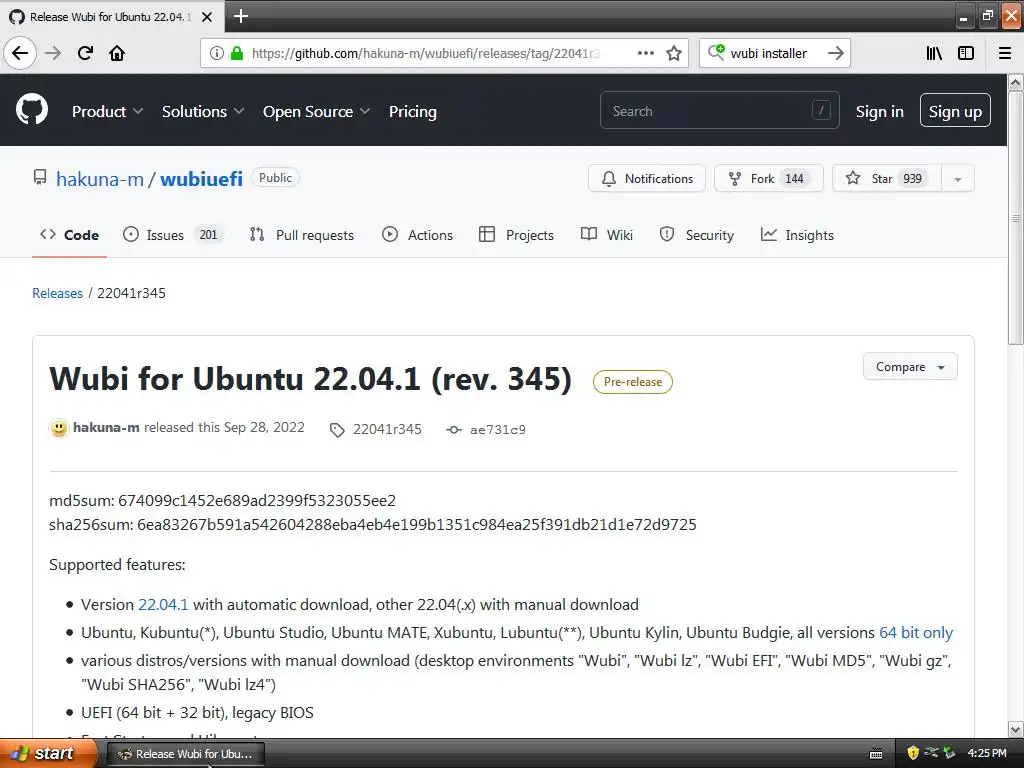Open the Issues tab

[x=173, y=235]
